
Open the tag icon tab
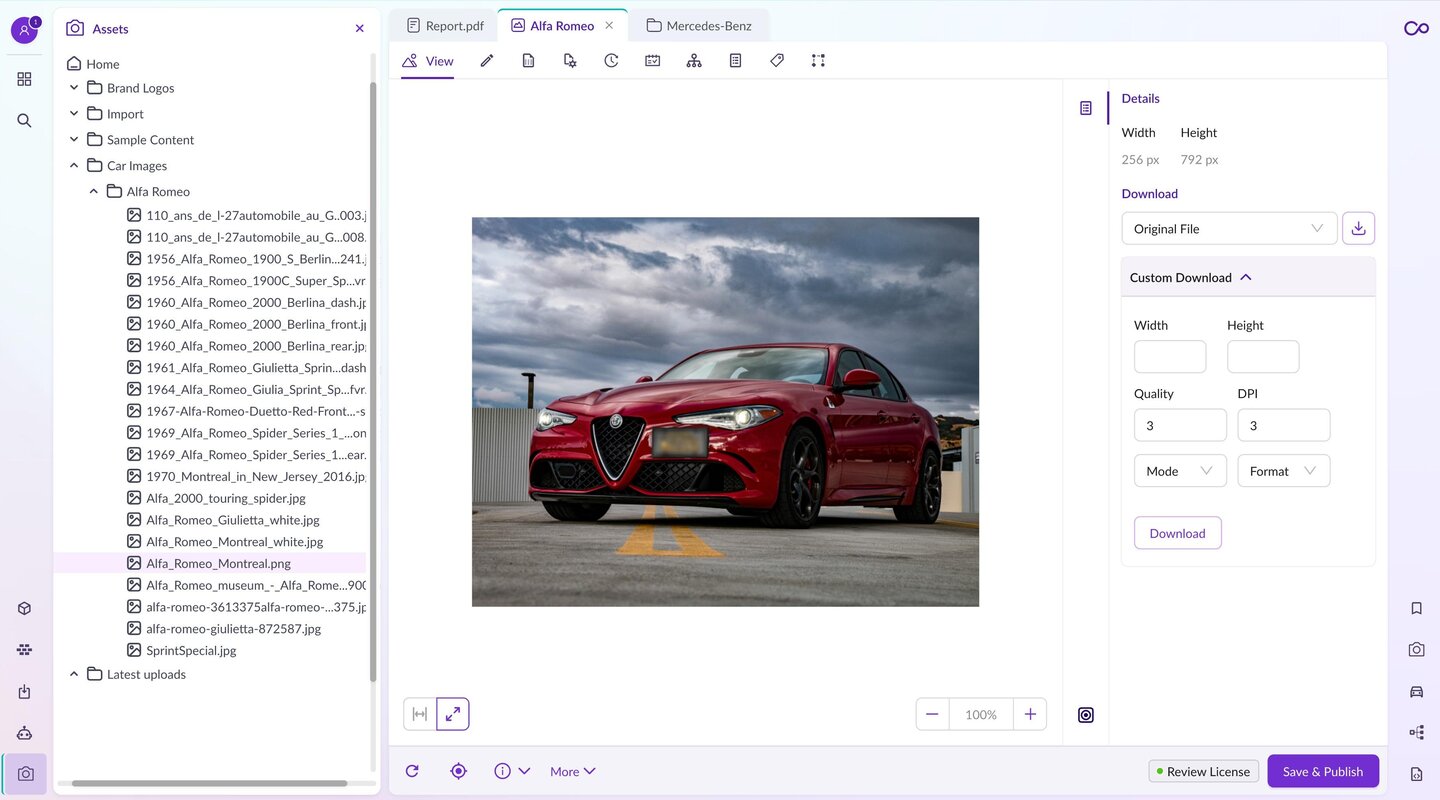coord(777,61)
